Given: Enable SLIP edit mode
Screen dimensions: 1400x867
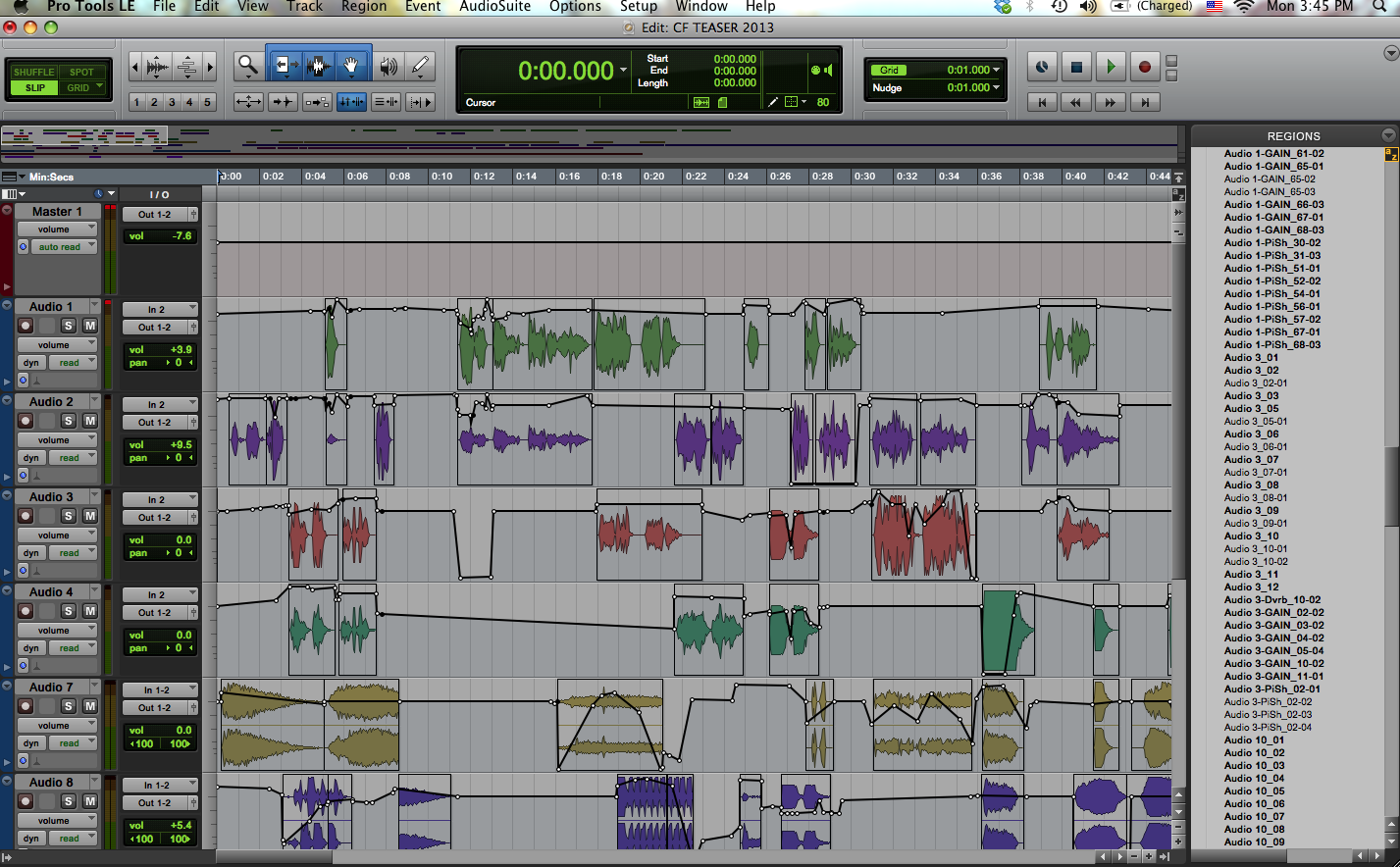Looking at the screenshot, I should tap(34, 88).
